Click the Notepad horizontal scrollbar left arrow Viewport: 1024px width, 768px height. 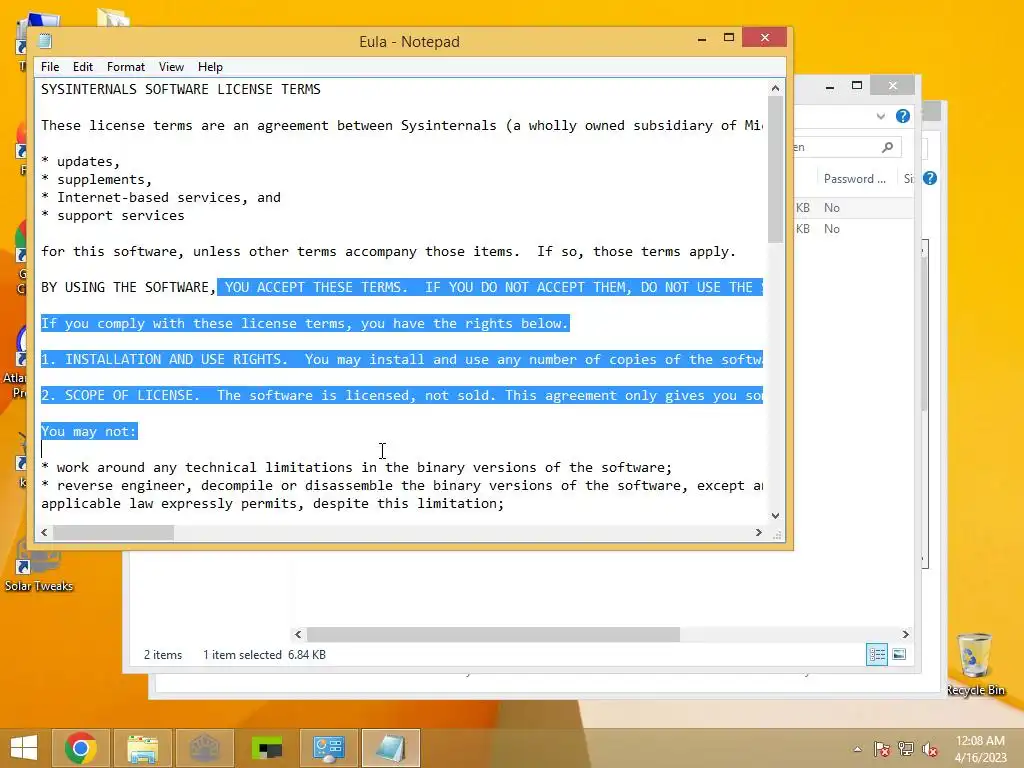click(x=44, y=532)
